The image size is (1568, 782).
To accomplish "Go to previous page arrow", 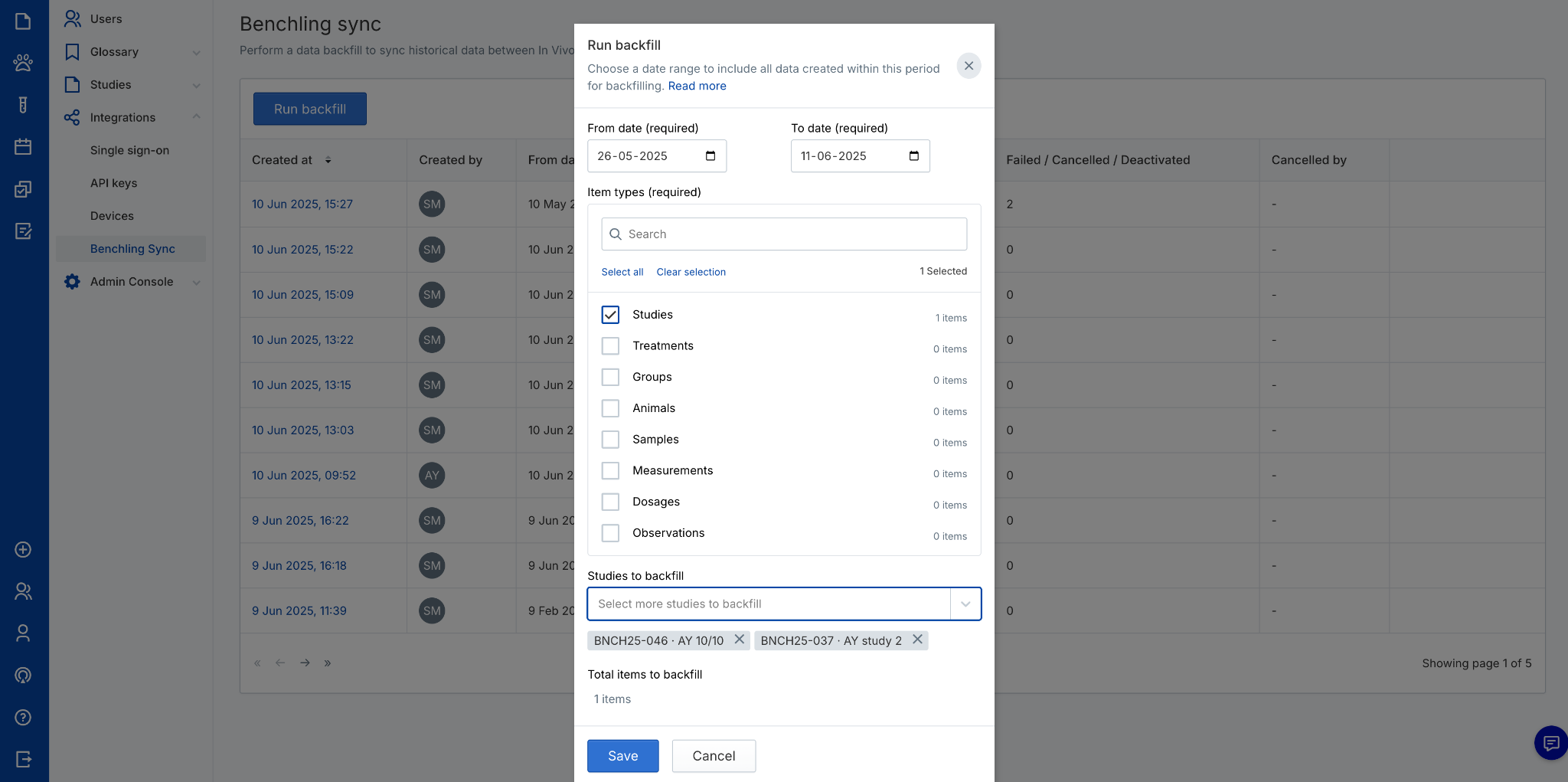I will click(280, 663).
